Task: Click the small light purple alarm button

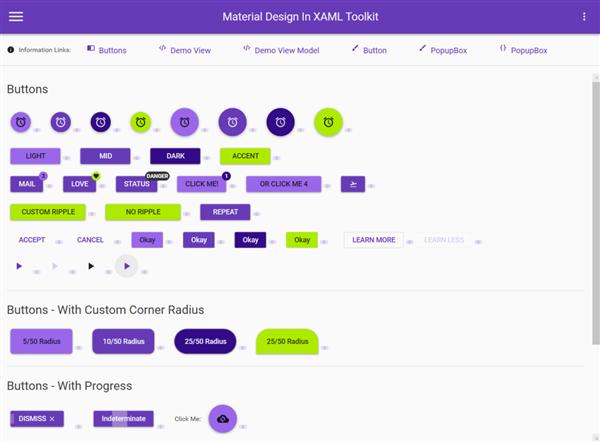Action: (21, 122)
